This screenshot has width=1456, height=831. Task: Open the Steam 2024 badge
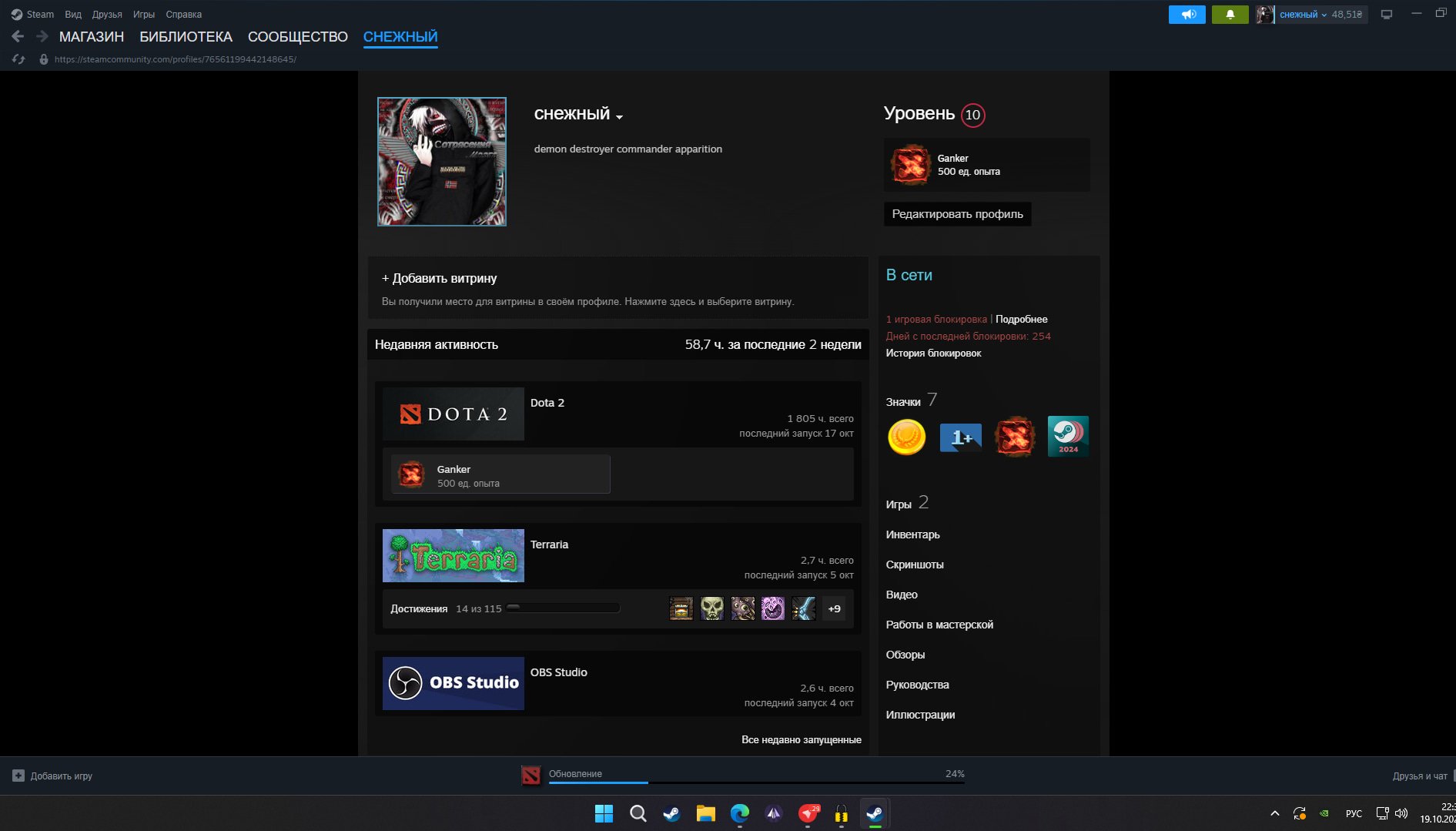point(1068,437)
